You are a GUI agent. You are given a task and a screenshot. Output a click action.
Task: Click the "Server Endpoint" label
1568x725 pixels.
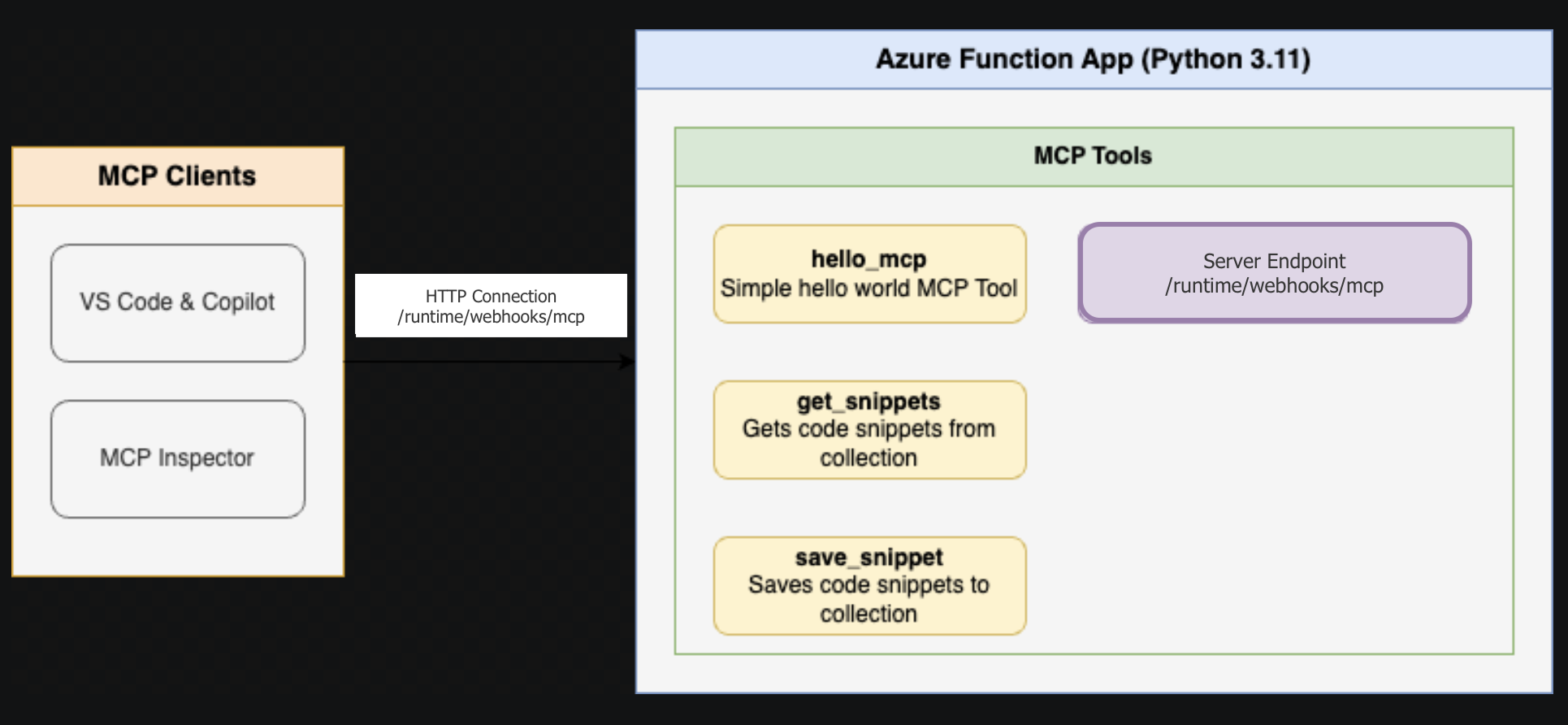click(x=1274, y=261)
